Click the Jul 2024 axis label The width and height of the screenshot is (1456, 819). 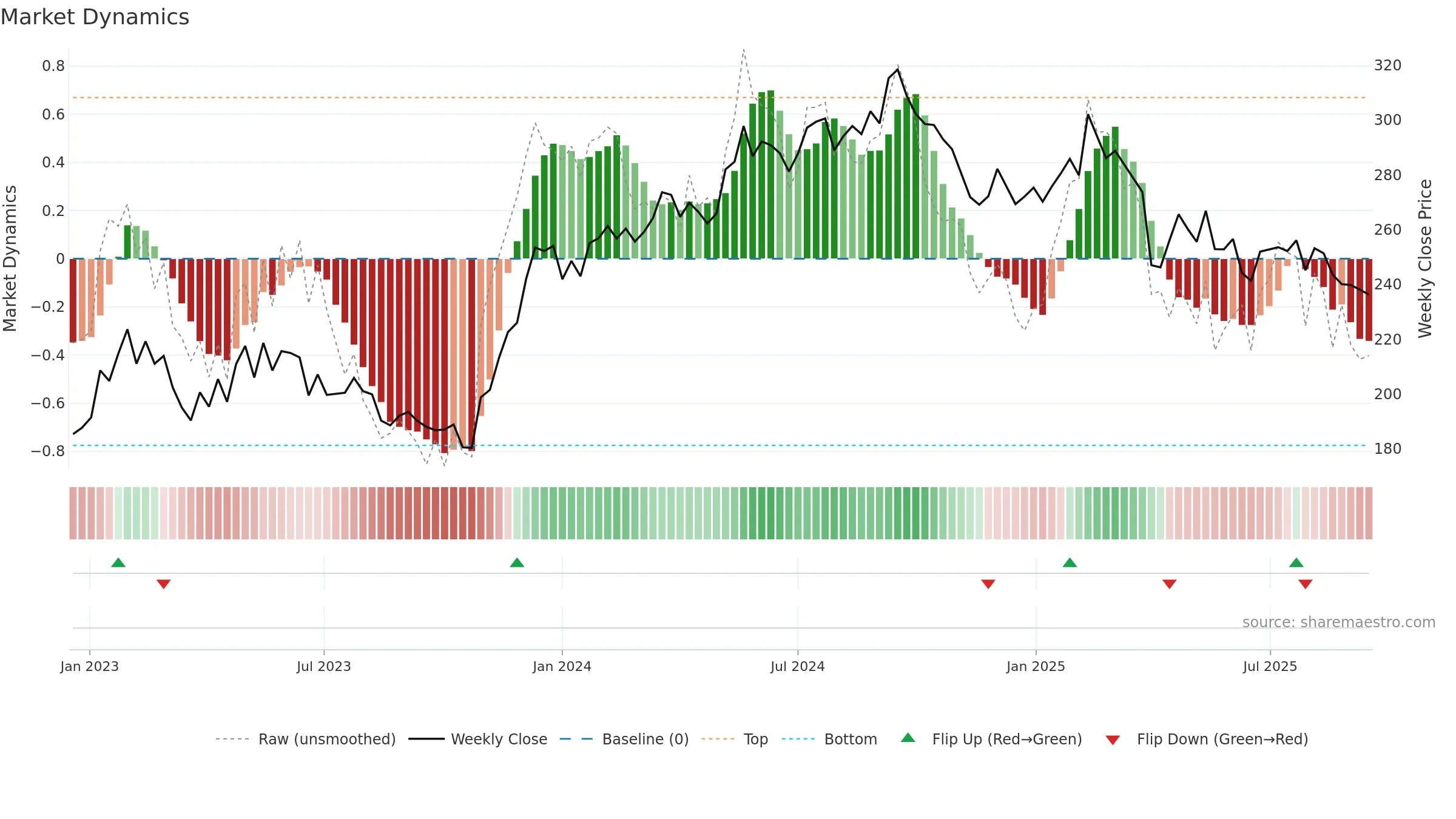(798, 666)
